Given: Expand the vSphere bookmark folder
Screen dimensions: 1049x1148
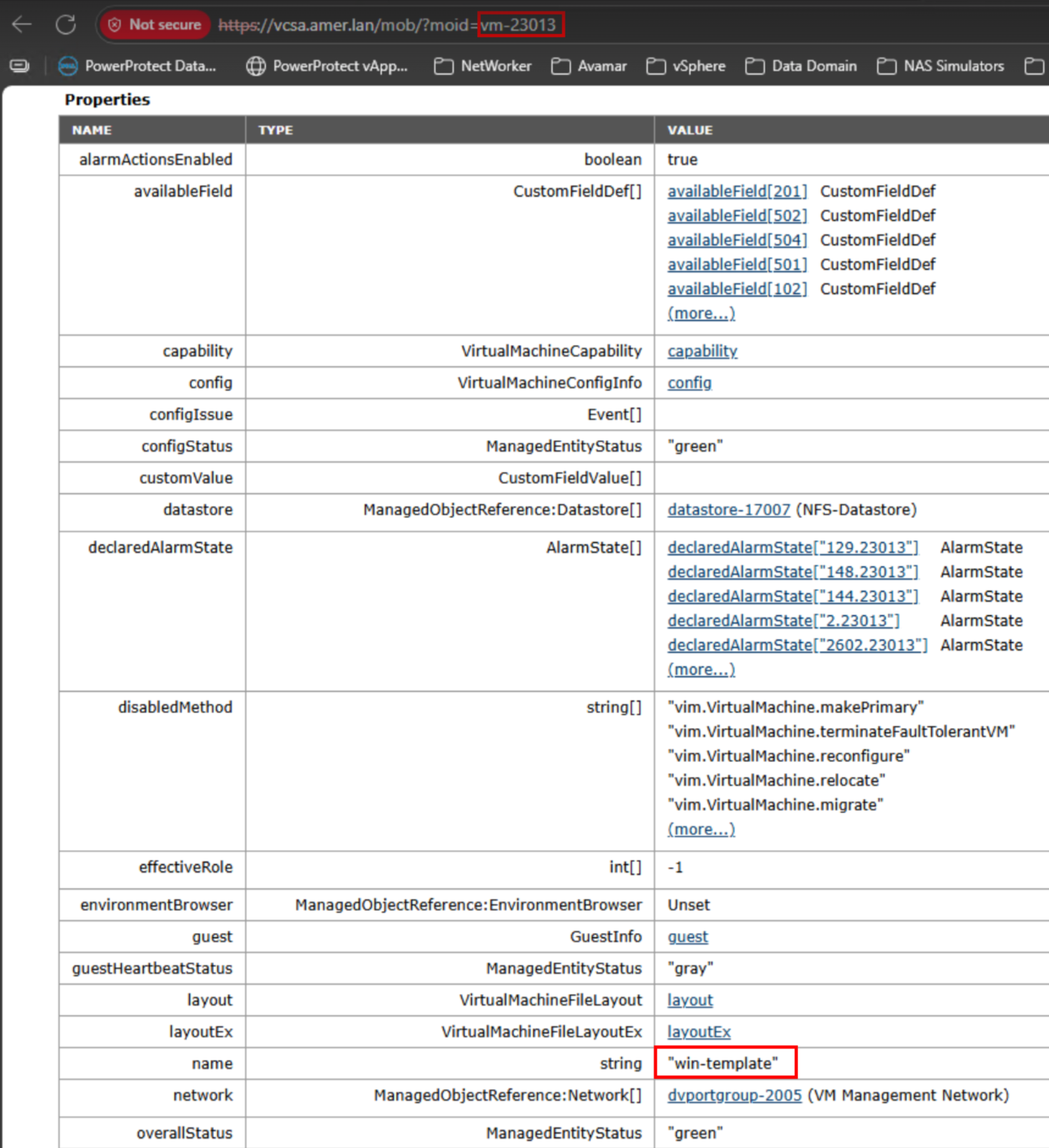Looking at the screenshot, I should (x=686, y=66).
